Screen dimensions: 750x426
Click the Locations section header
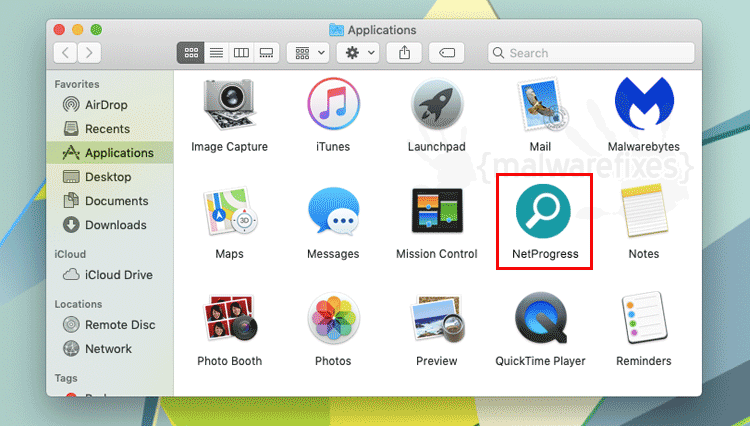tap(78, 304)
